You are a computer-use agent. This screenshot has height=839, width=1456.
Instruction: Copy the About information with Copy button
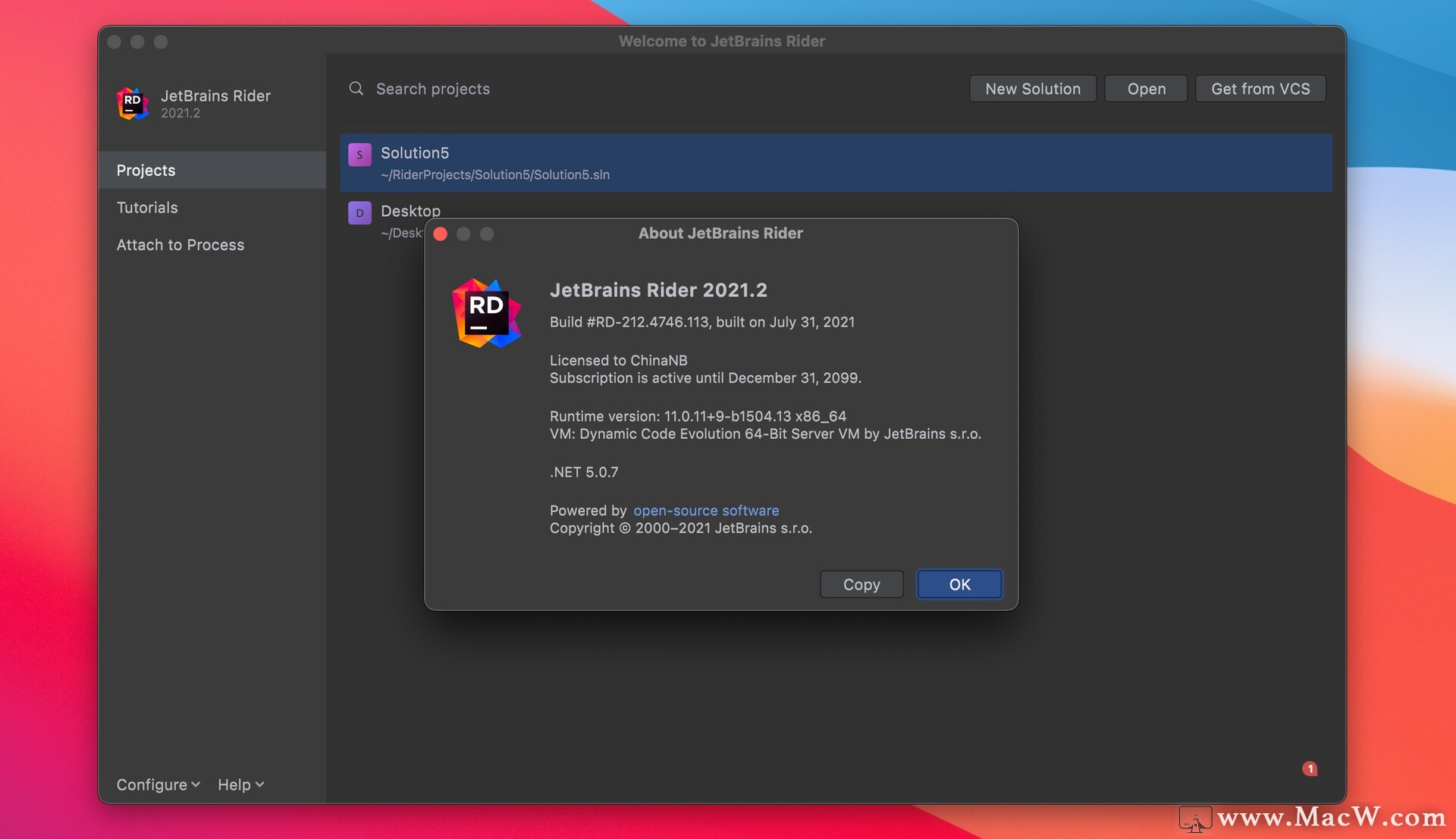tap(861, 584)
